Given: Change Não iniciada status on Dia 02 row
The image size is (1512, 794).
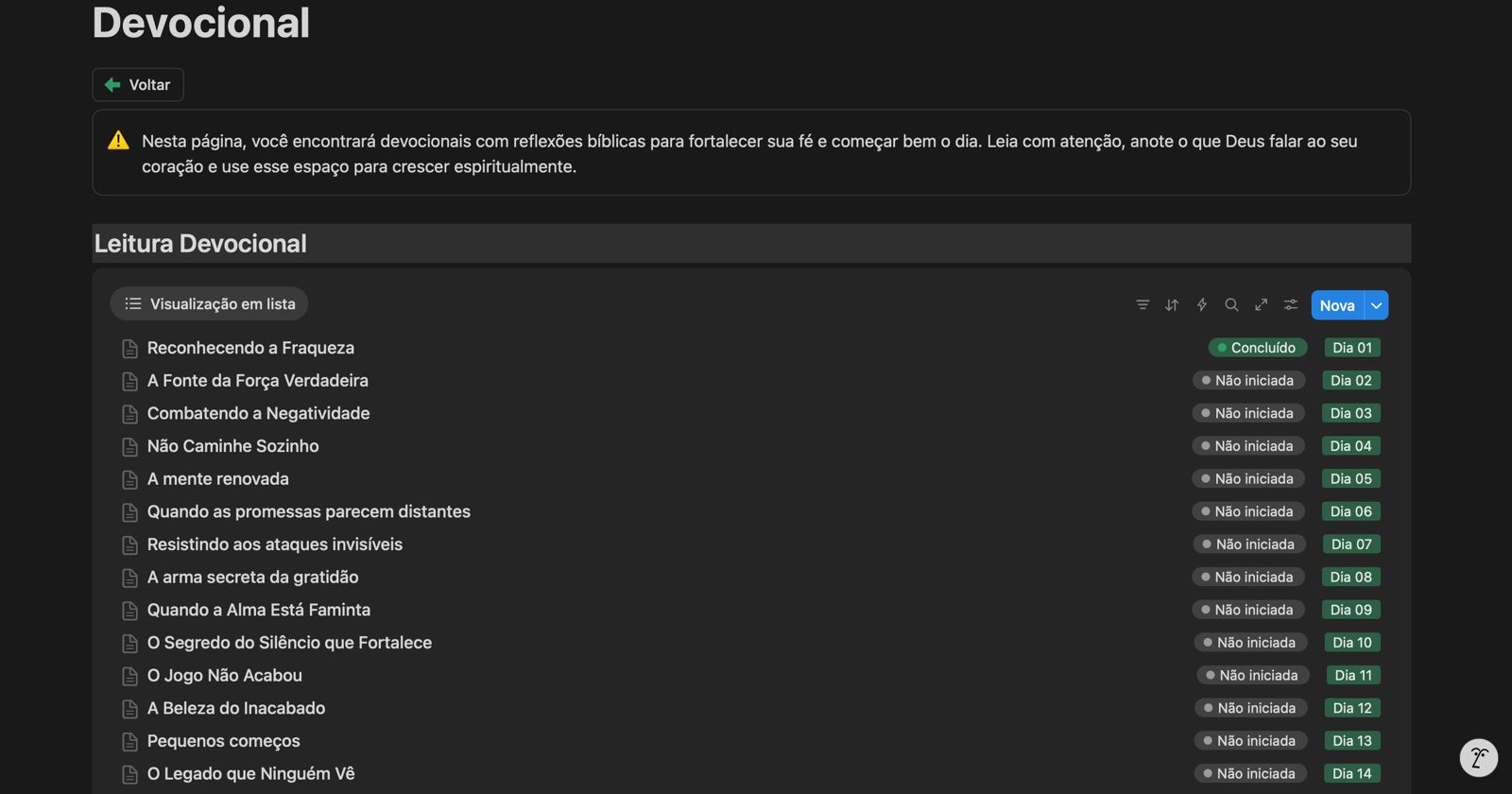Looking at the screenshot, I should tap(1248, 381).
